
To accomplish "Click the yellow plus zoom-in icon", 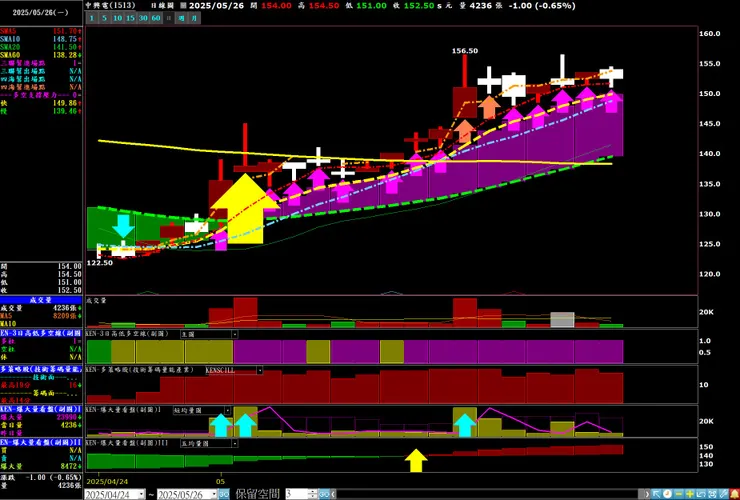I will click(690, 494).
